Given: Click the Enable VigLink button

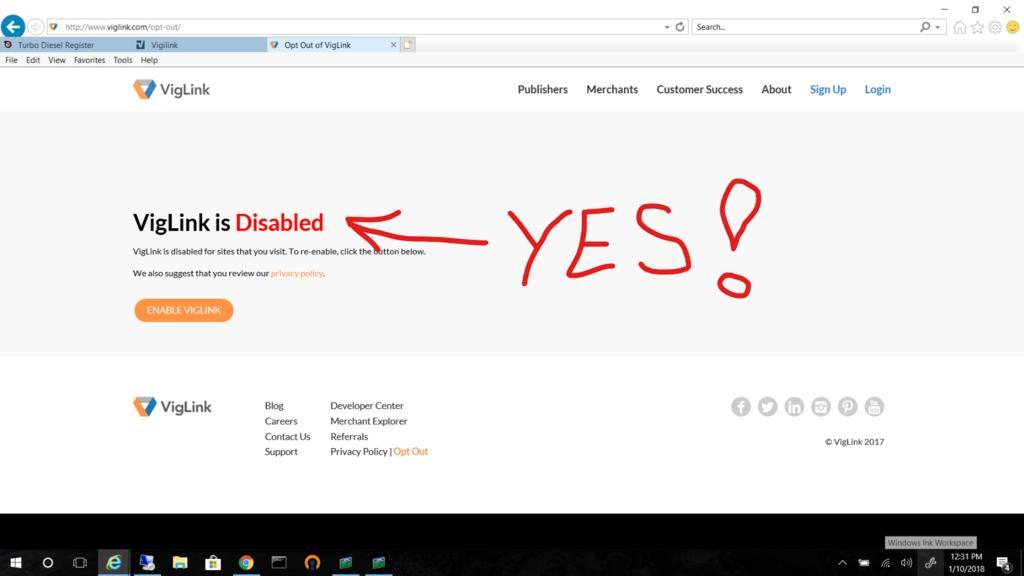Looking at the screenshot, I should coord(184,310).
